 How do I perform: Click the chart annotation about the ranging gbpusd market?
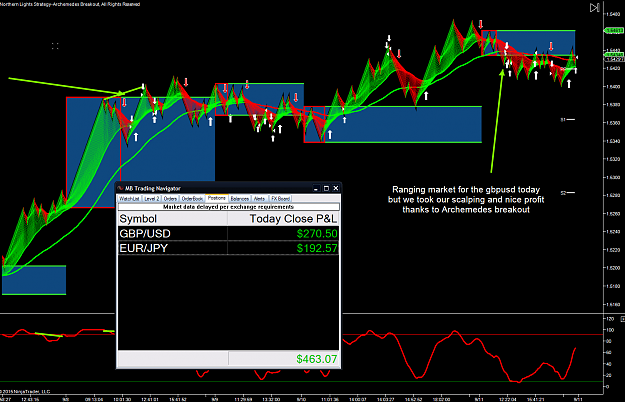pyautogui.click(x=466, y=200)
